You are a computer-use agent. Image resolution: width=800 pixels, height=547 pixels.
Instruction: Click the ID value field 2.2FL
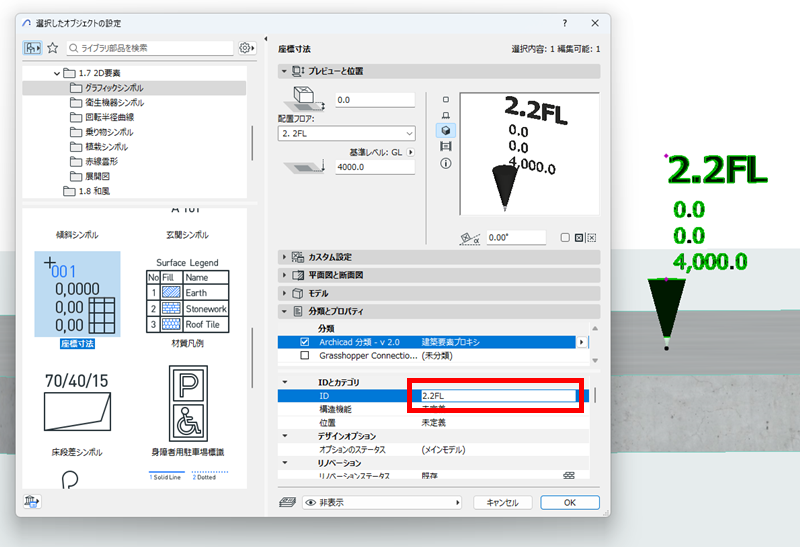pyautogui.click(x=498, y=396)
